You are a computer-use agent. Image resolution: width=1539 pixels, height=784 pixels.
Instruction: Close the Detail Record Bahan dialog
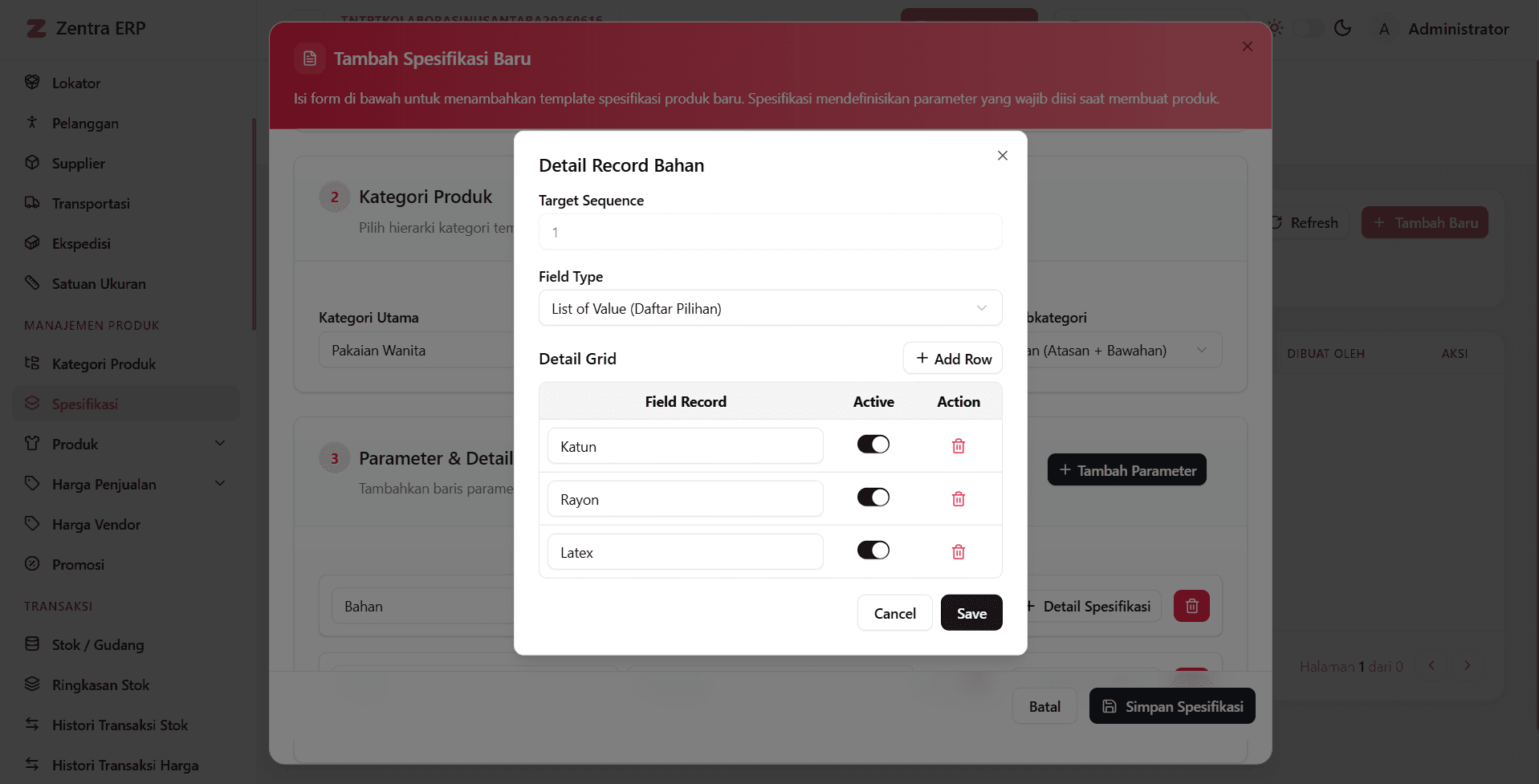click(x=1002, y=156)
